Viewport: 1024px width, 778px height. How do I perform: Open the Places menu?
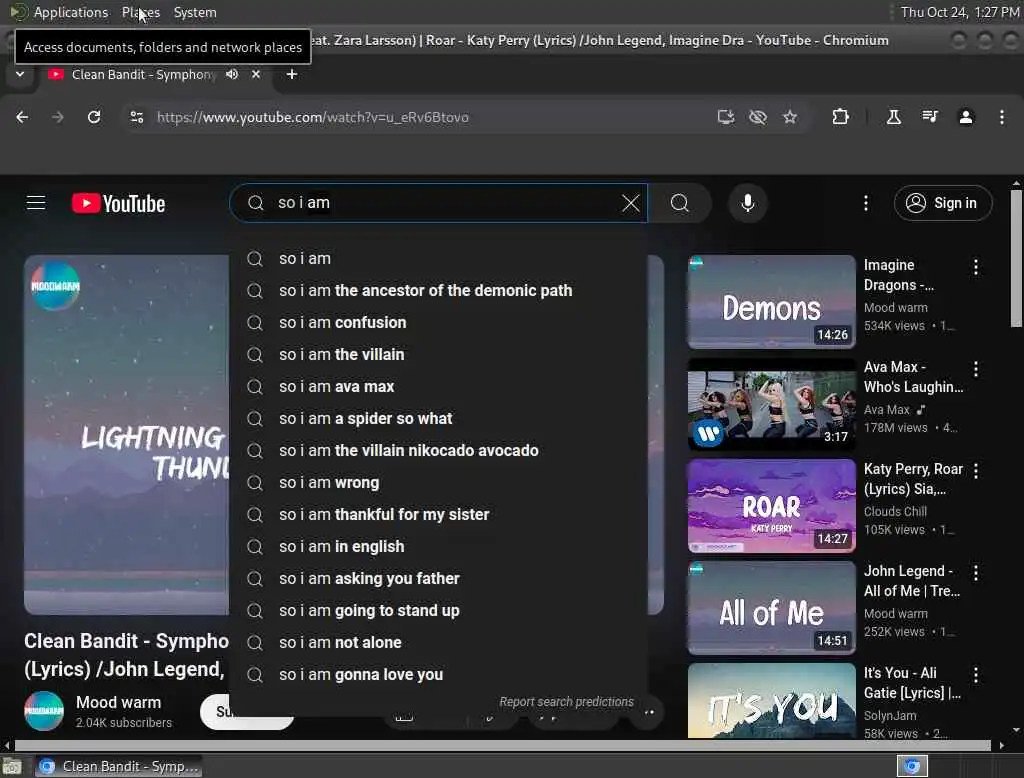140,12
